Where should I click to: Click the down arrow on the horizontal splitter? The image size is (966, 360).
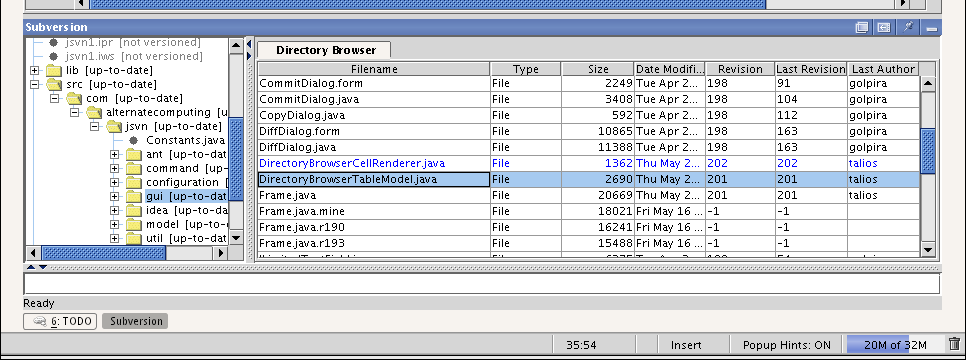[43, 267]
